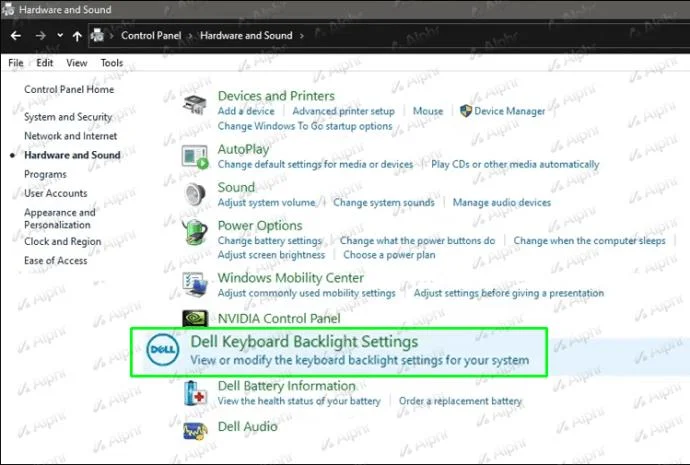The image size is (690, 465).
Task: Click Adjust commonly used mobility settings
Action: point(306,293)
